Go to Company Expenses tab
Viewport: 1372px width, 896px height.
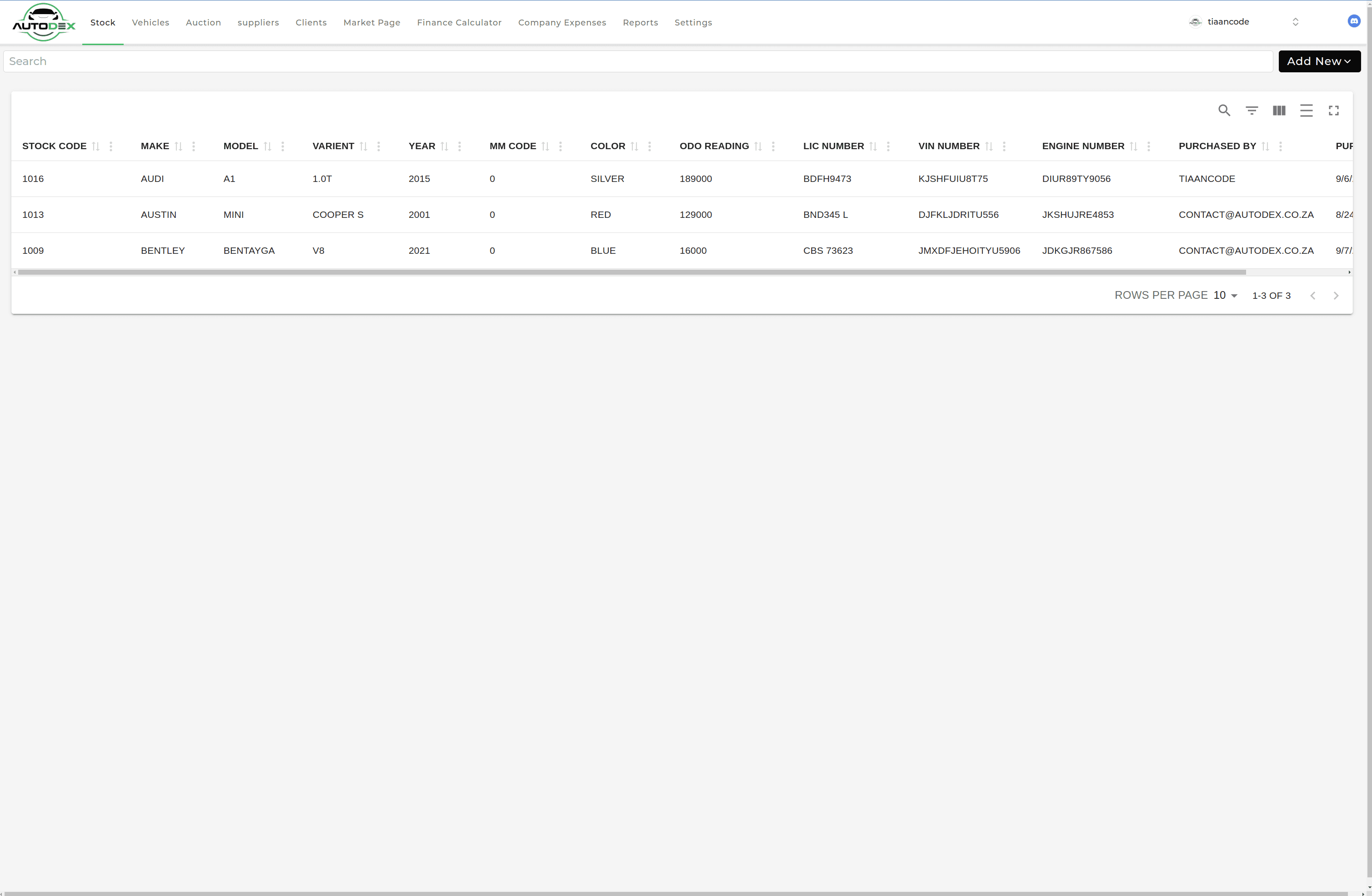click(562, 22)
